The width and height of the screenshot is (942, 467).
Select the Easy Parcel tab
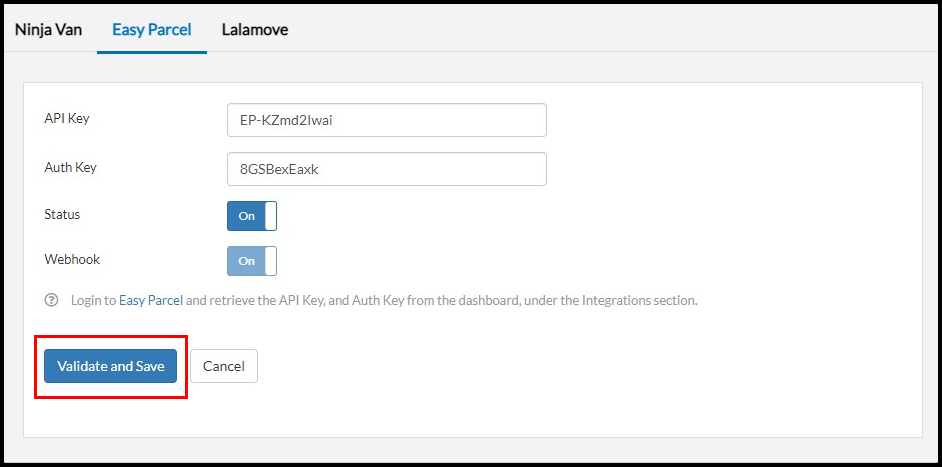pyautogui.click(x=152, y=29)
